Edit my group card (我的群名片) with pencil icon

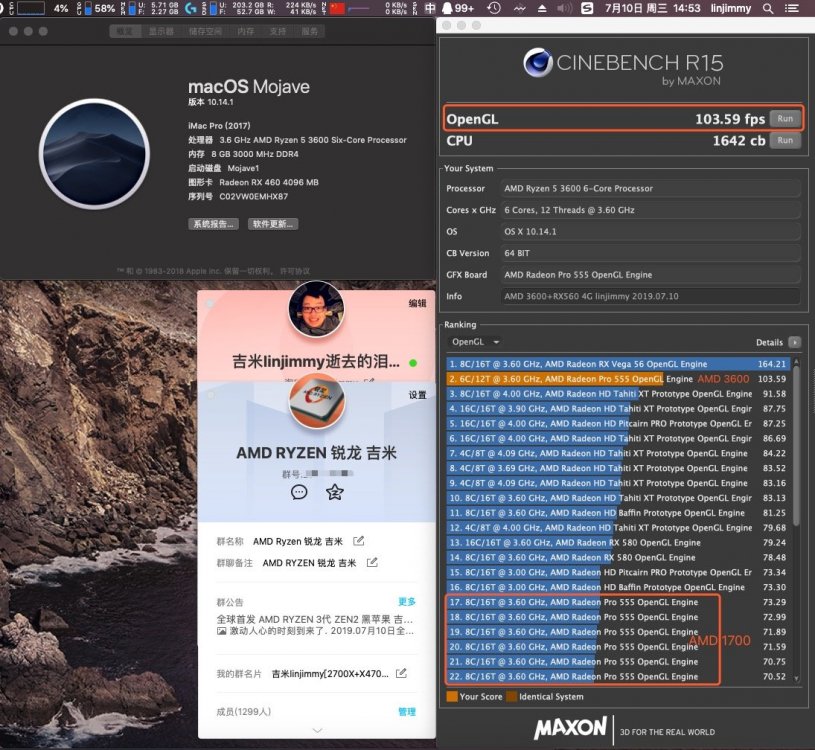(x=401, y=673)
